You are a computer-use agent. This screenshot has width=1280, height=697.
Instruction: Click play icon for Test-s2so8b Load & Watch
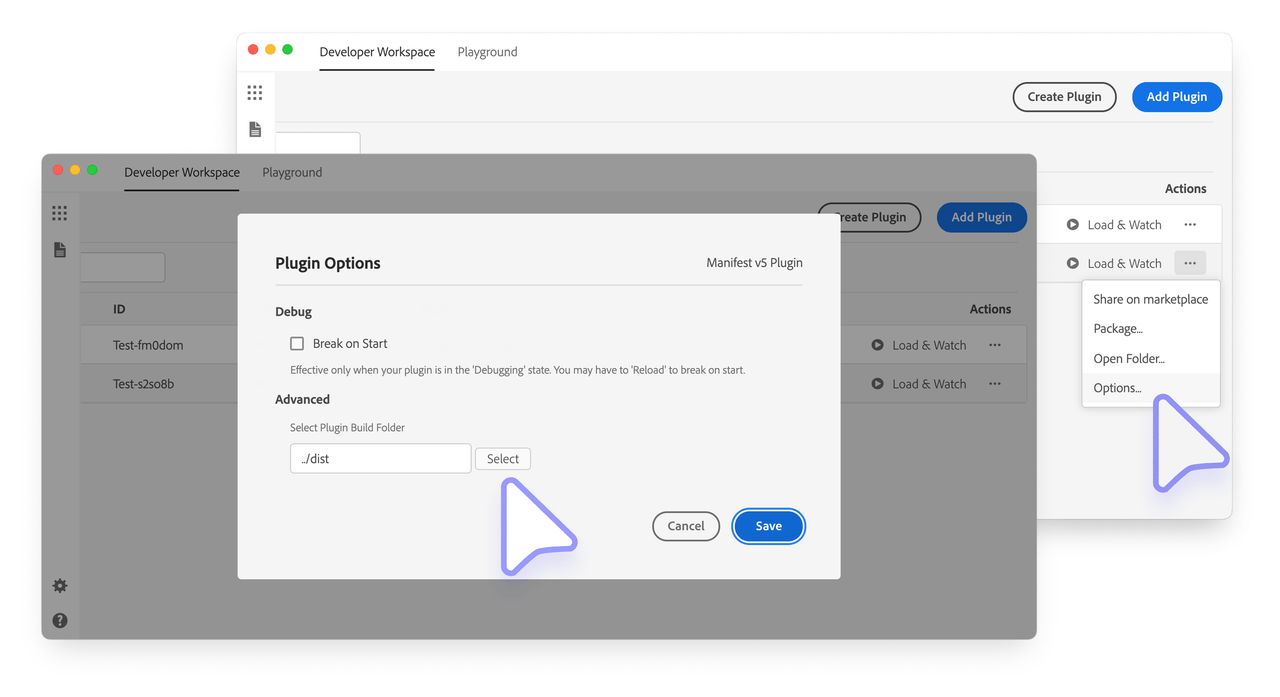(x=877, y=384)
